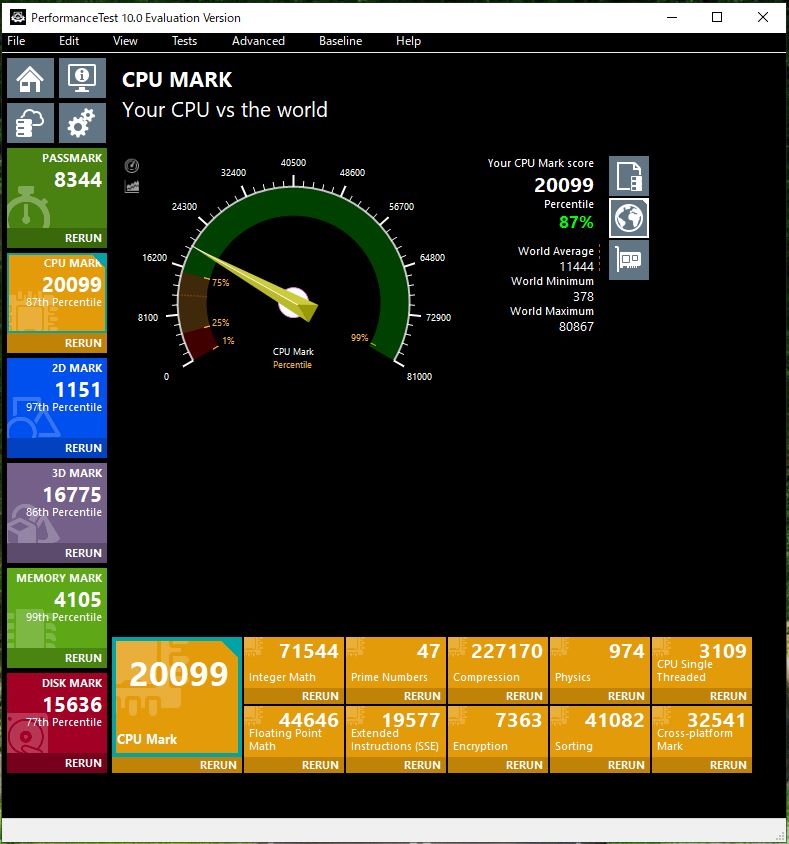The image size is (789, 844).
Task: Click the baseline file document icon
Action: [x=629, y=176]
